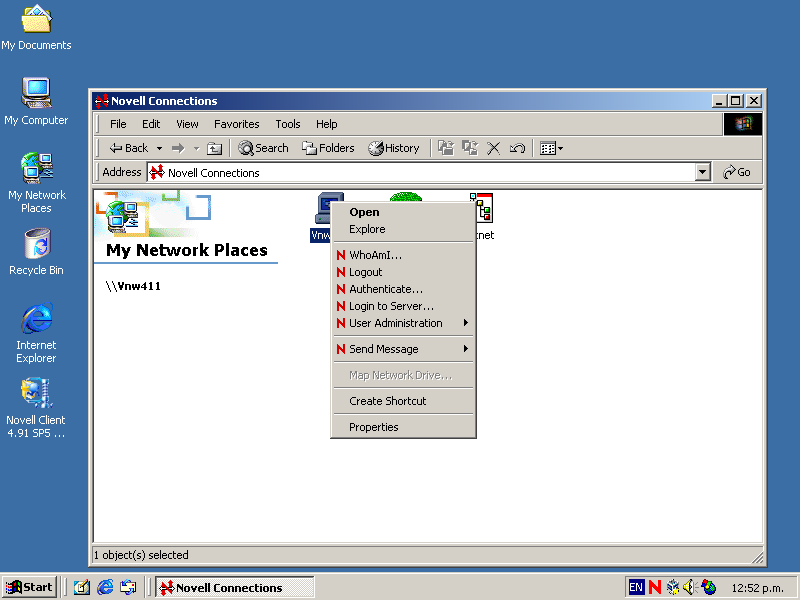
Task: Click the Copy To toolbar icon
Action: coord(470,148)
